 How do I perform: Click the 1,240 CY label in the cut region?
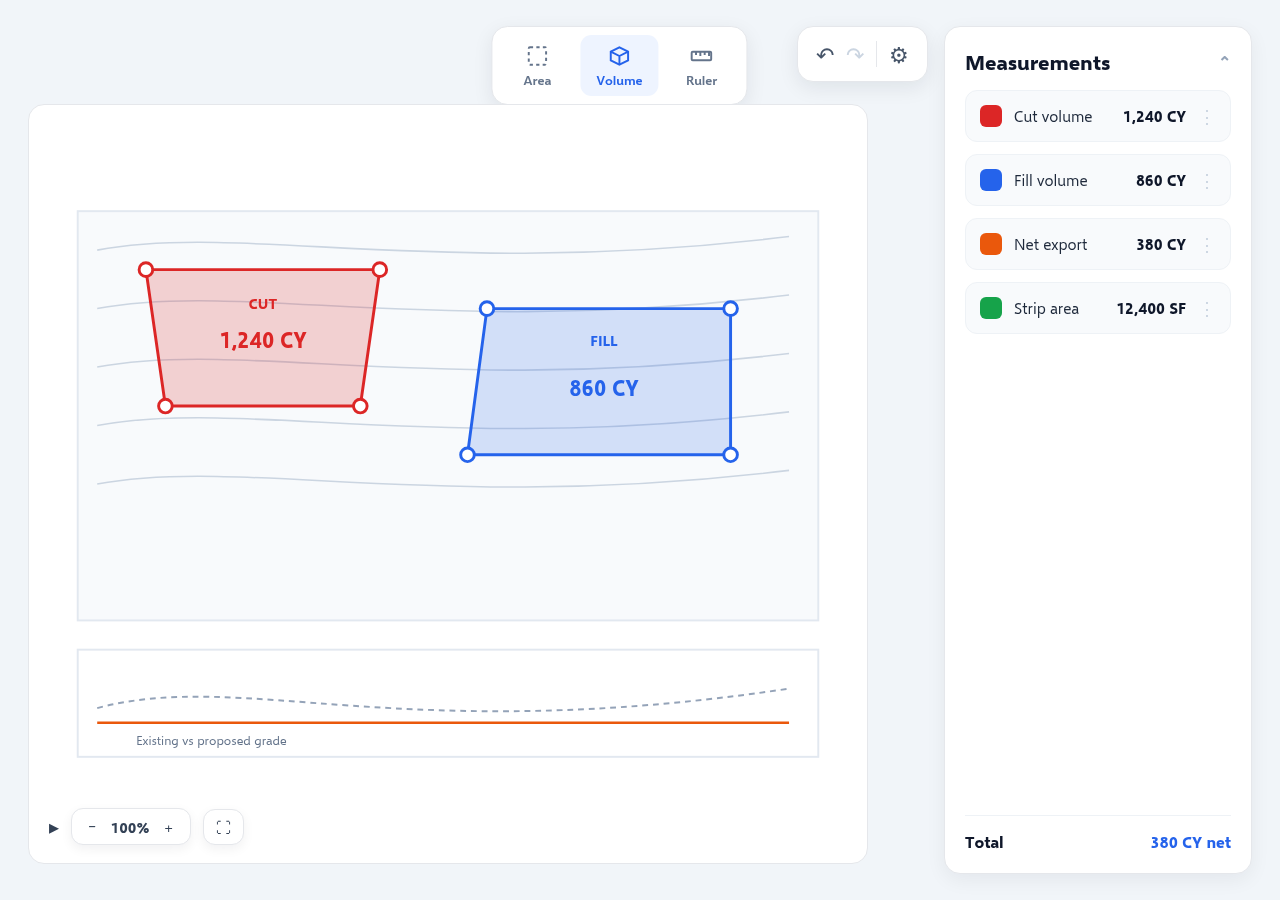pyautogui.click(x=263, y=341)
